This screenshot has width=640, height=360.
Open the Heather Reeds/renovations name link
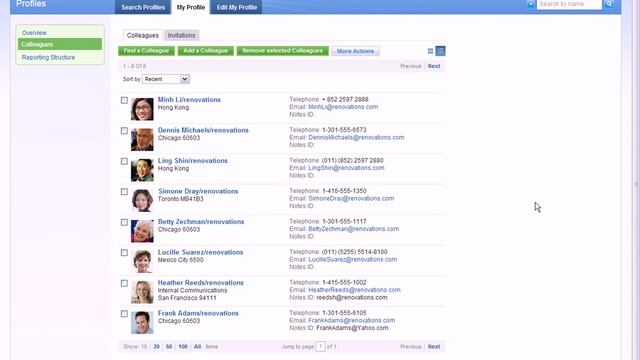pyautogui.click(x=200, y=282)
